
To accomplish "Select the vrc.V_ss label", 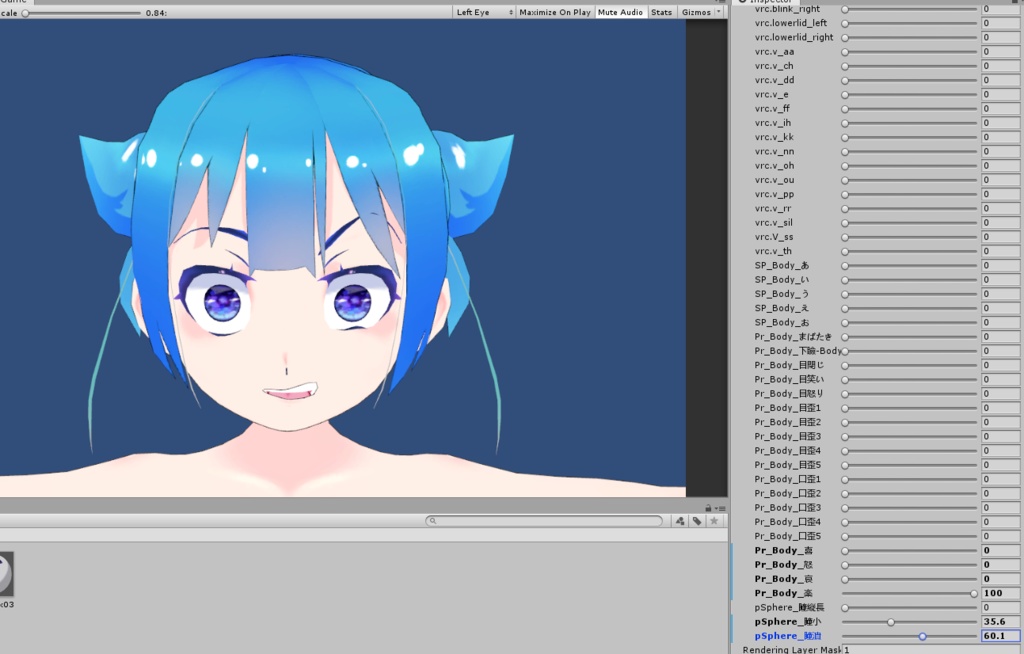I will coord(774,237).
